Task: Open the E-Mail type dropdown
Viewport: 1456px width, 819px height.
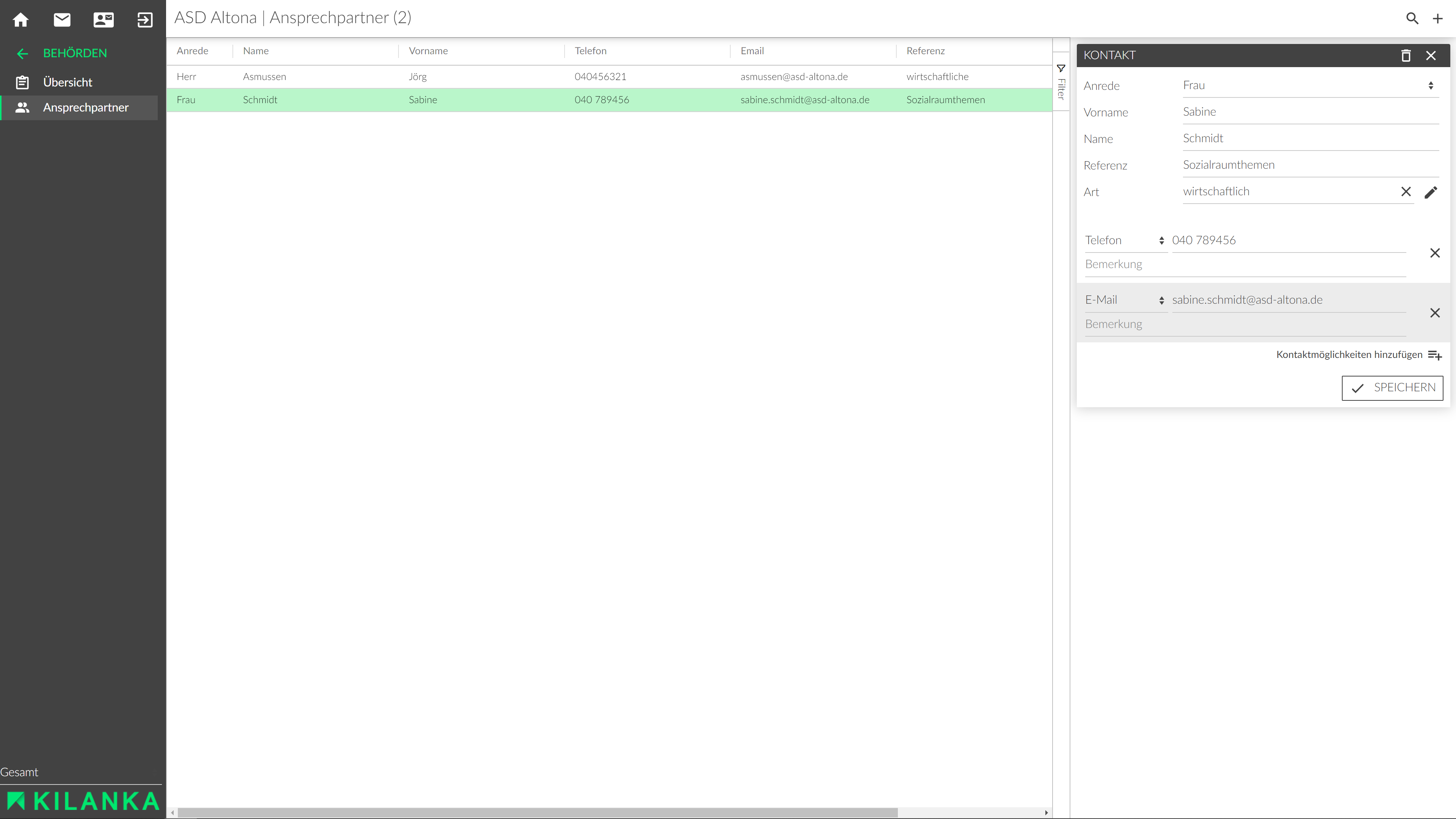Action: [x=1124, y=300]
